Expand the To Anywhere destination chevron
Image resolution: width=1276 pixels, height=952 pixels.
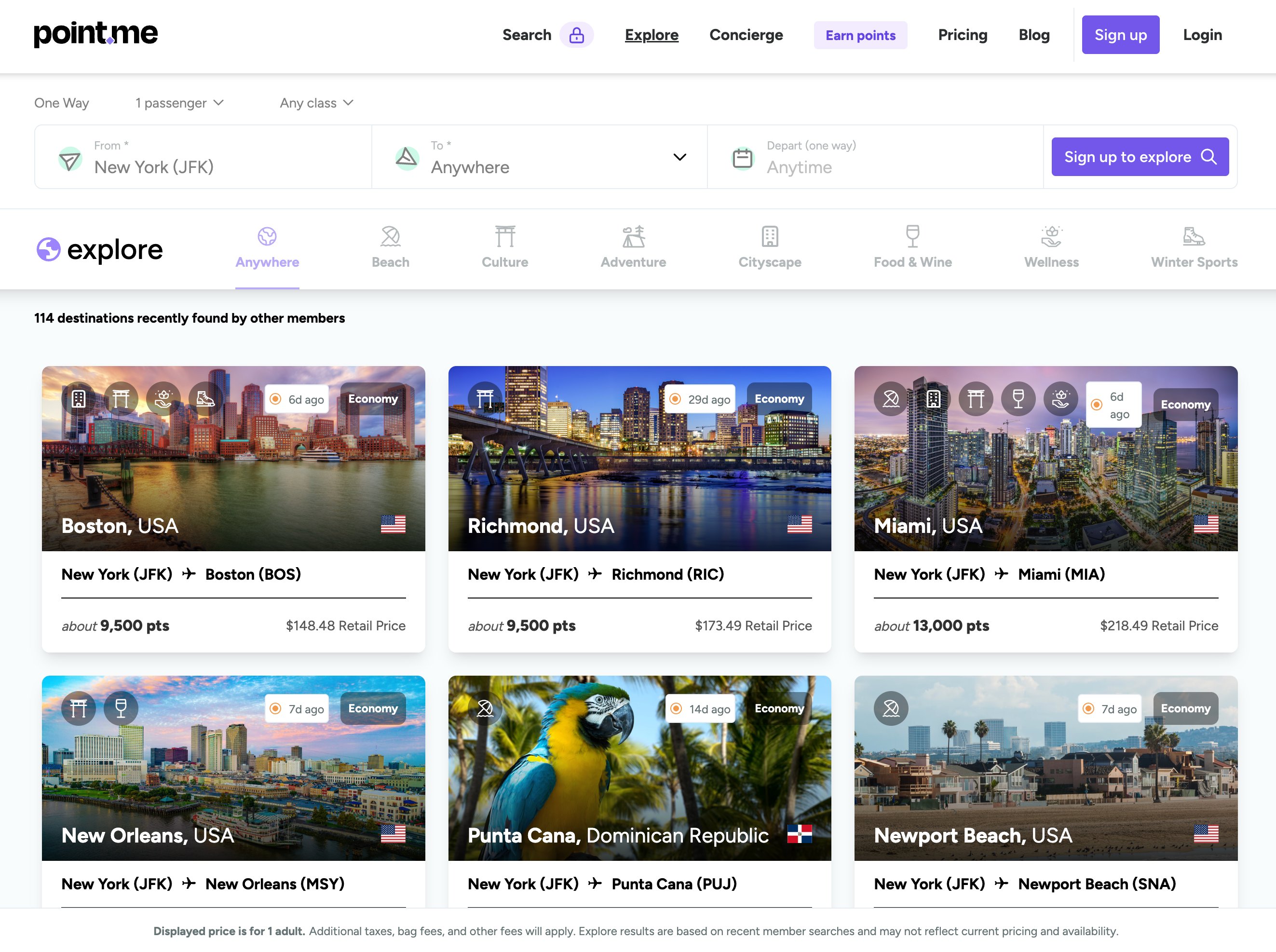(679, 157)
